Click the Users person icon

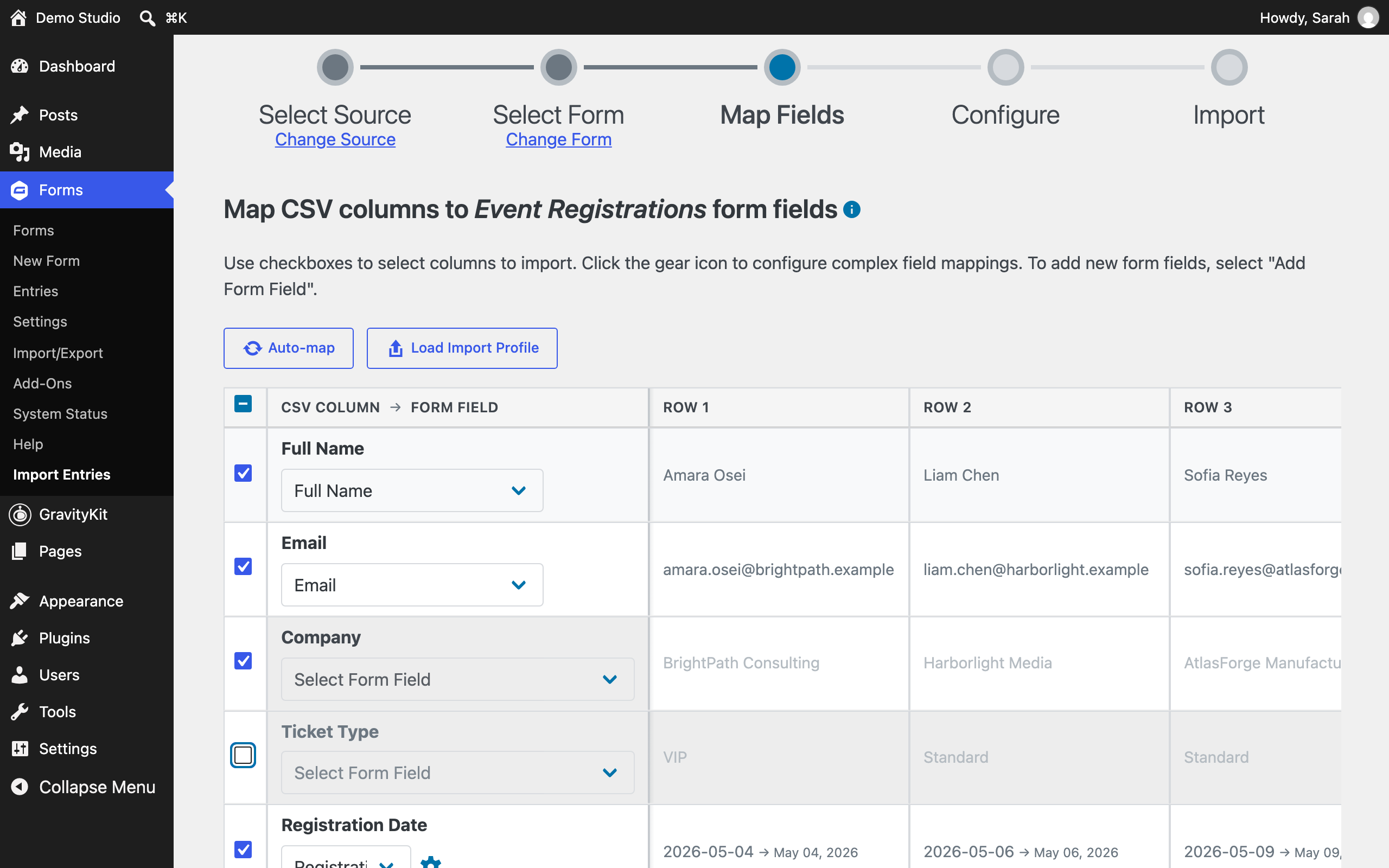click(x=20, y=675)
